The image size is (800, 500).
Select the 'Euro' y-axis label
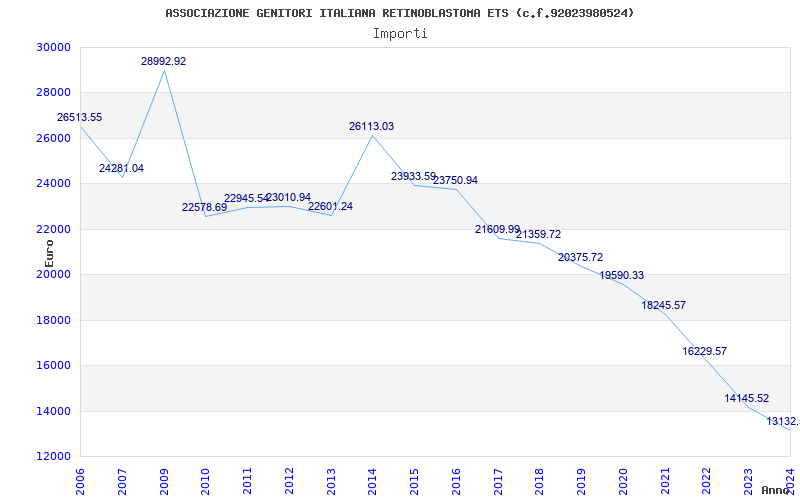click(x=49, y=253)
